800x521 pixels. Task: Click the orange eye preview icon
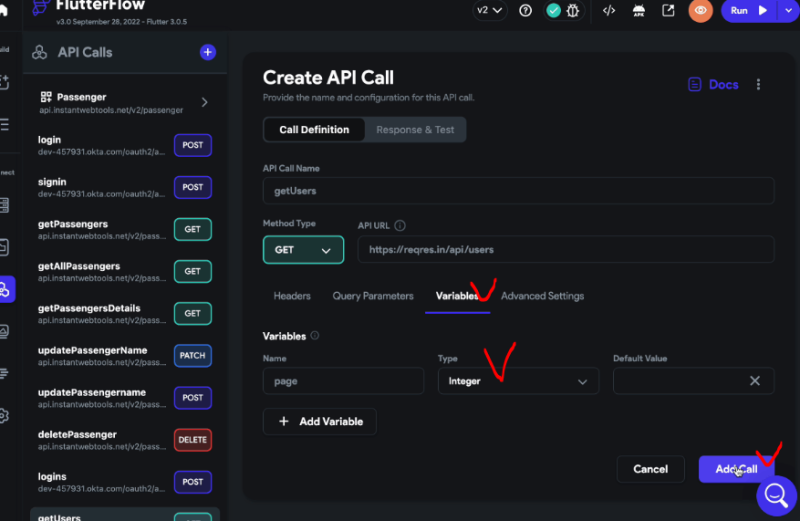(x=701, y=11)
